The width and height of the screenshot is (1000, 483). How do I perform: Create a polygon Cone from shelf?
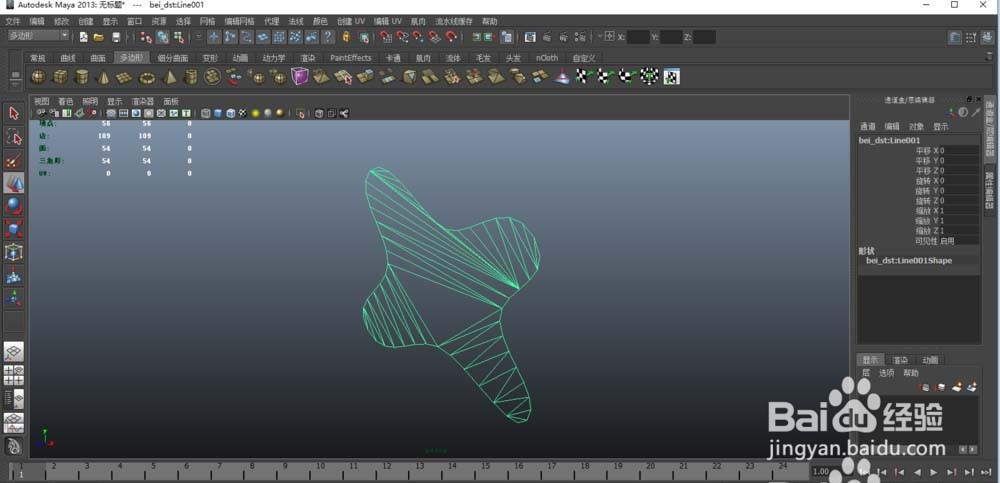coord(103,77)
